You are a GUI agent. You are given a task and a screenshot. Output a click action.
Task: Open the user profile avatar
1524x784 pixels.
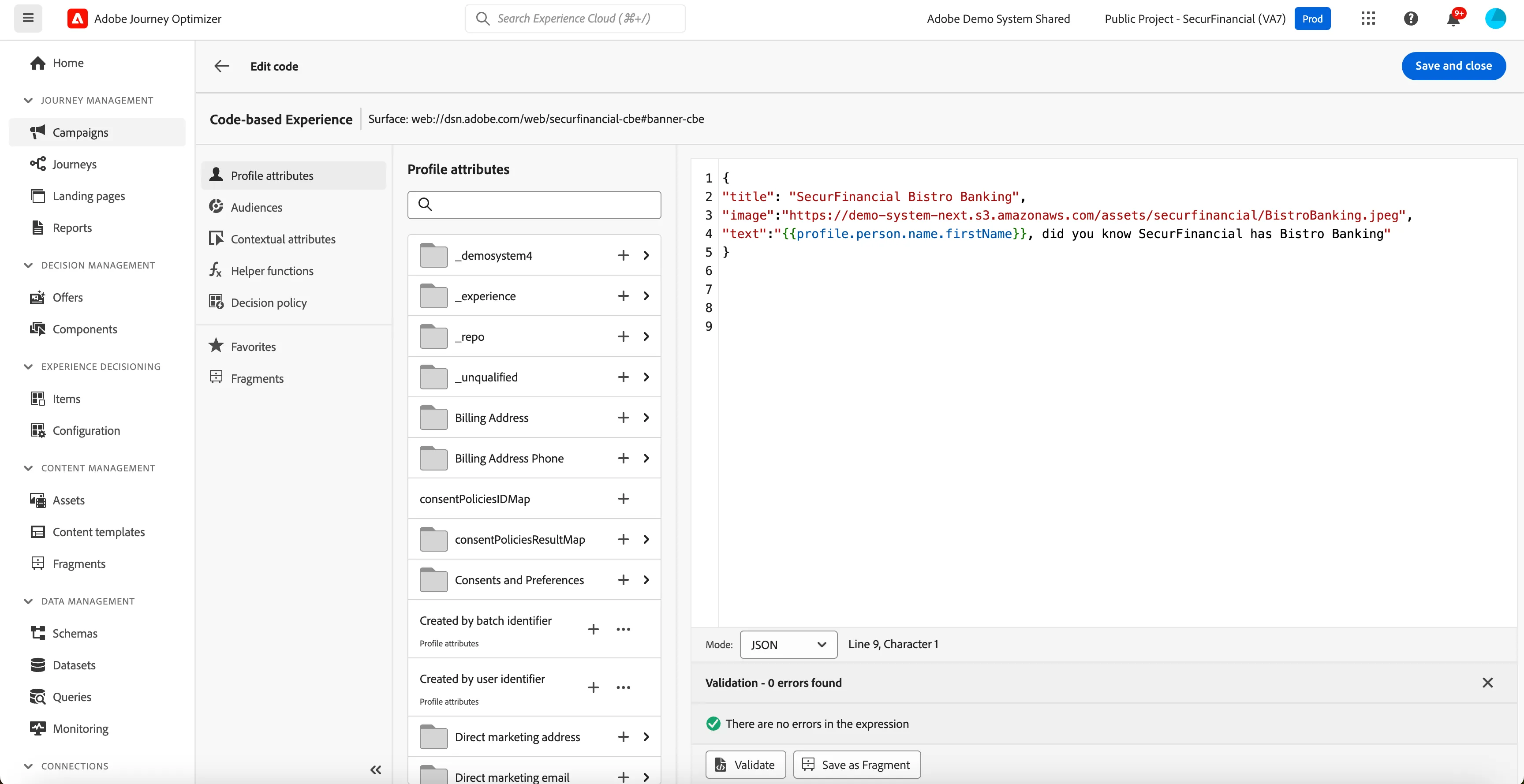coord(1495,19)
